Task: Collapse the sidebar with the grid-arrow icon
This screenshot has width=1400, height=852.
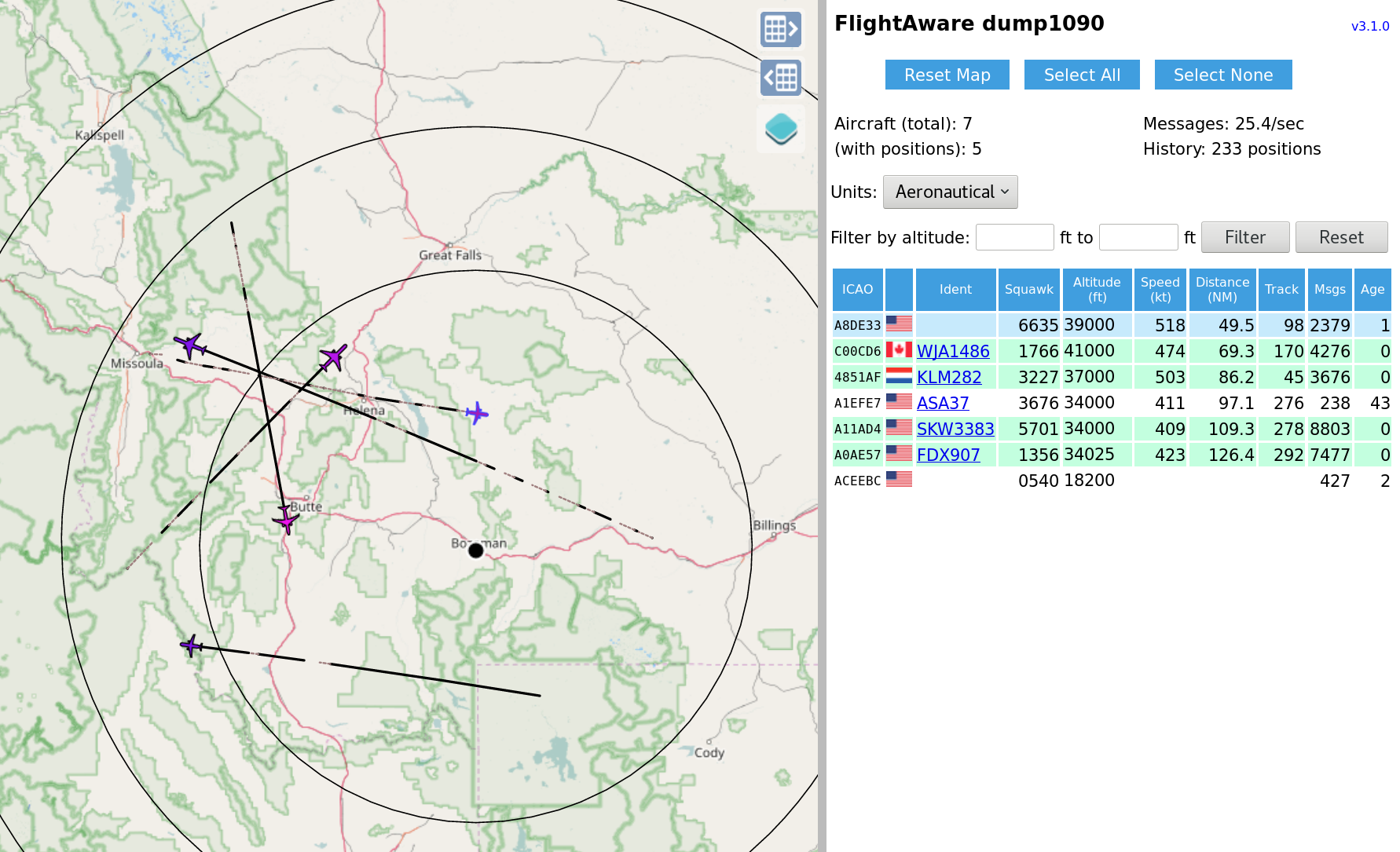Action: point(781,30)
